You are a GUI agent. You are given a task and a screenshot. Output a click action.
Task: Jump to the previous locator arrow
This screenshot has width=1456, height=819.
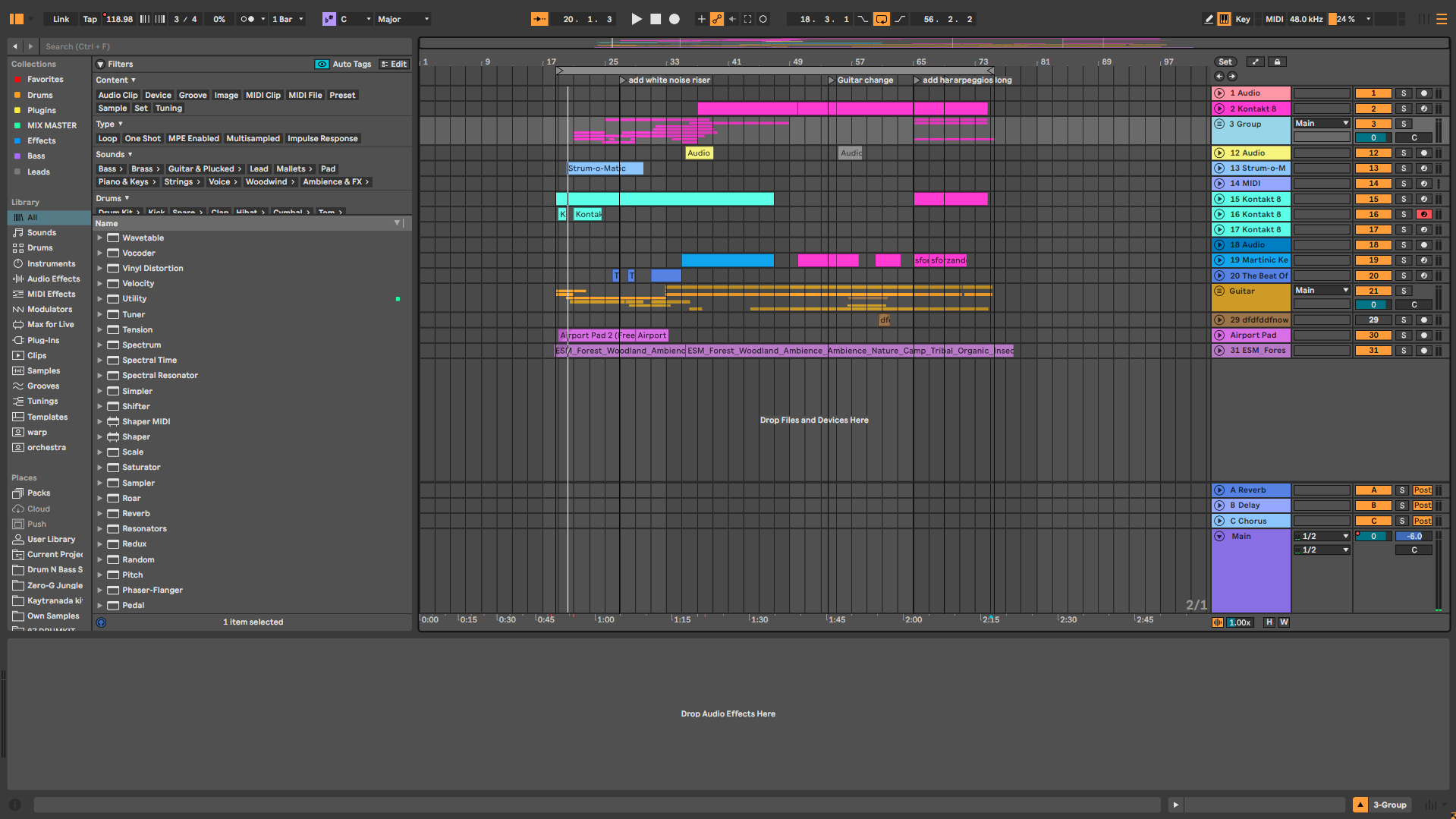(x=1219, y=77)
